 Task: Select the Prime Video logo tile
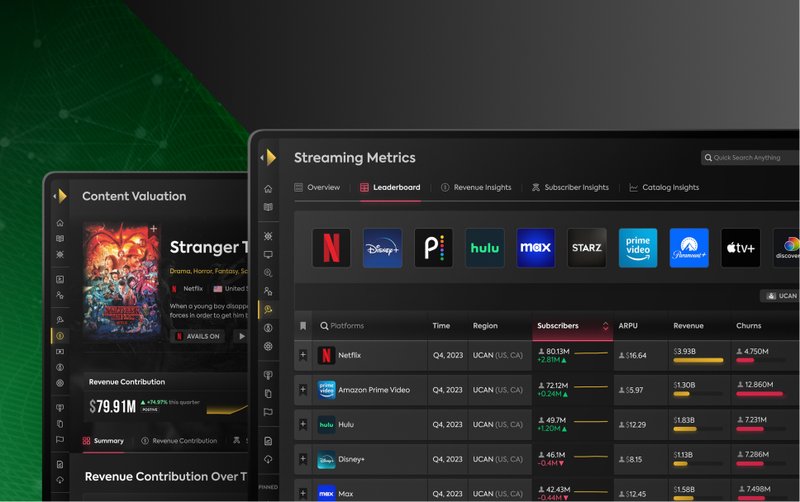click(x=638, y=248)
